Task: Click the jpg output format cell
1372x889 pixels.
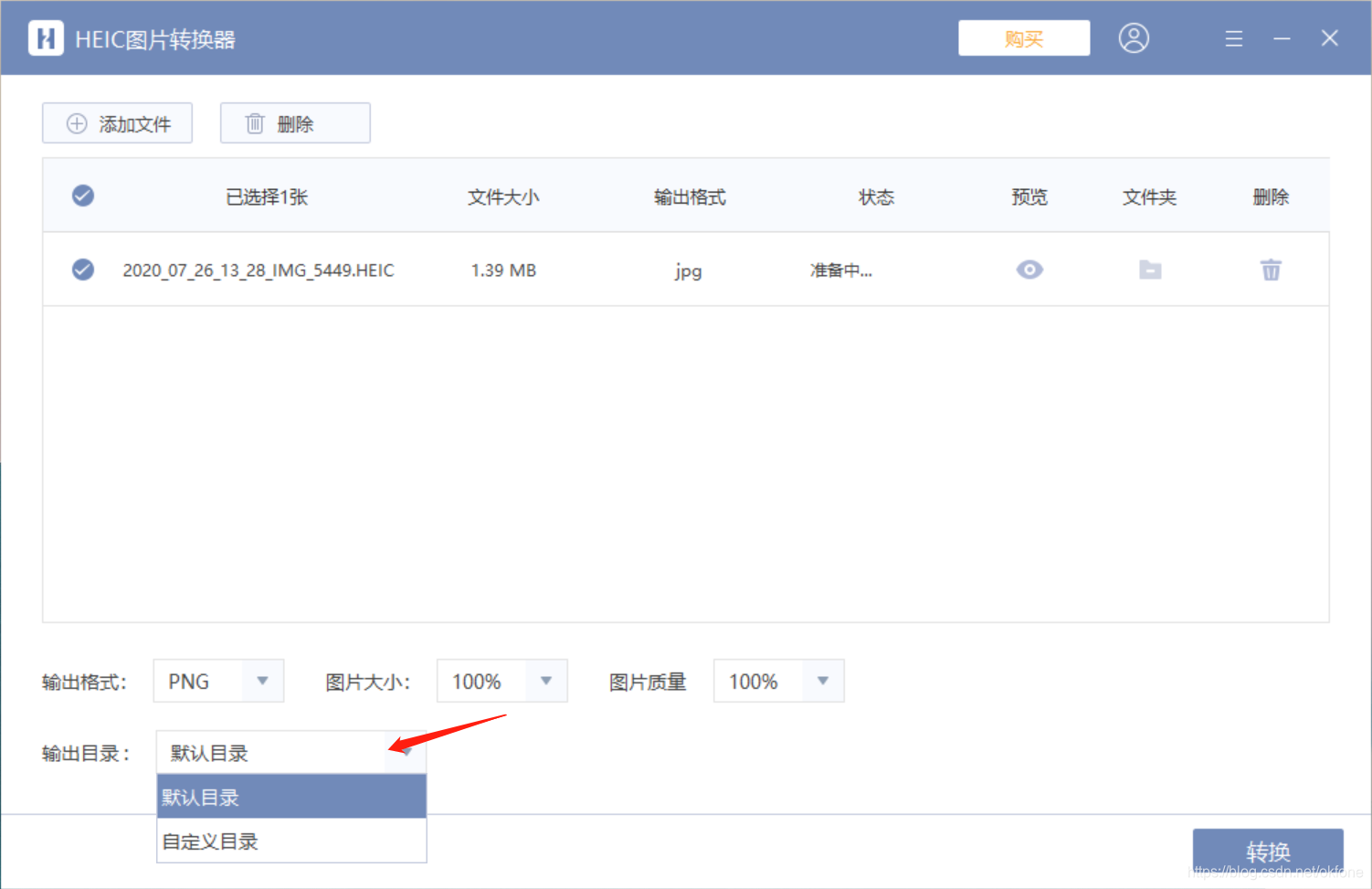Action: [x=689, y=271]
